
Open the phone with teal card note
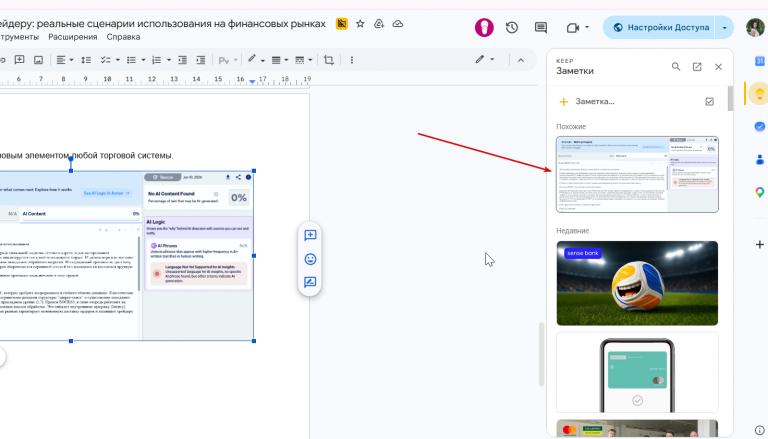[637, 372]
